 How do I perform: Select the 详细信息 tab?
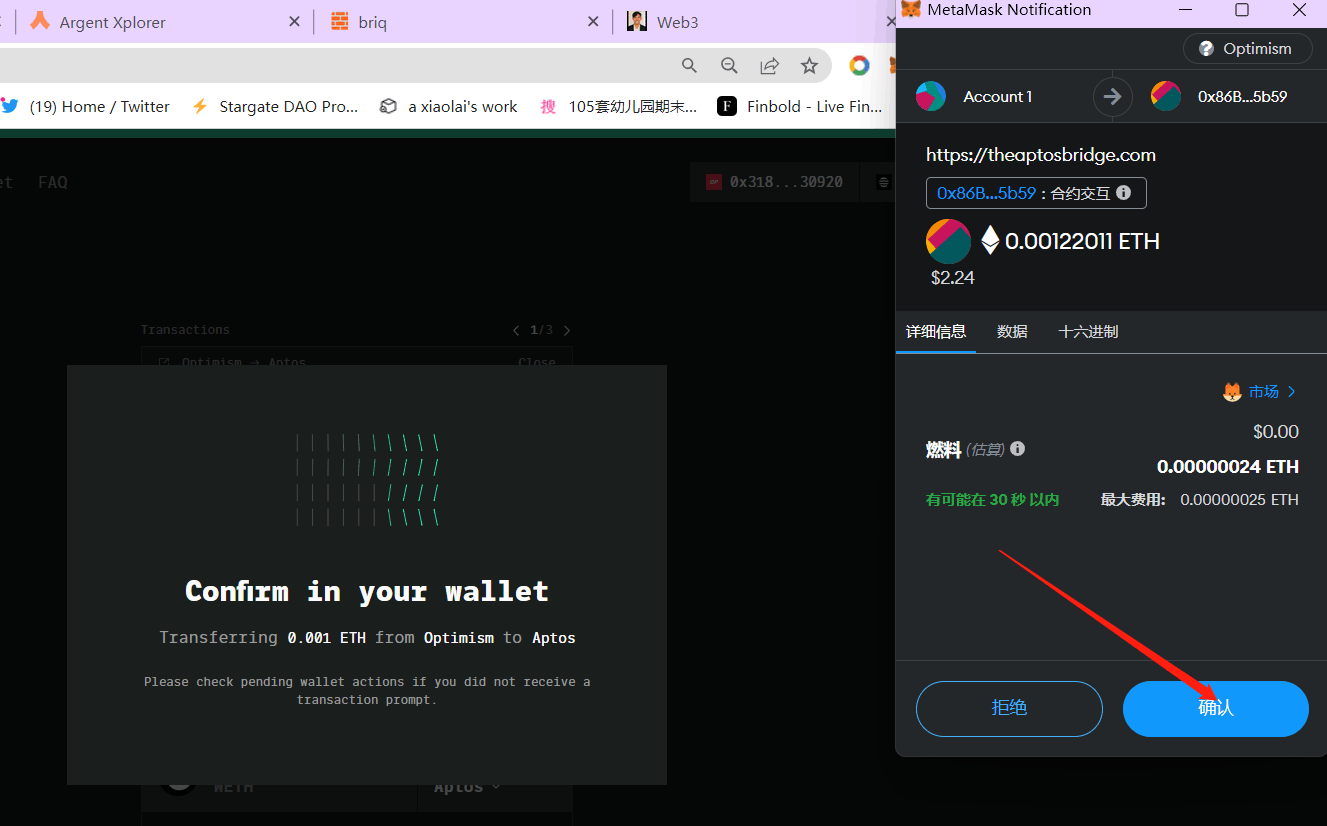coord(936,332)
